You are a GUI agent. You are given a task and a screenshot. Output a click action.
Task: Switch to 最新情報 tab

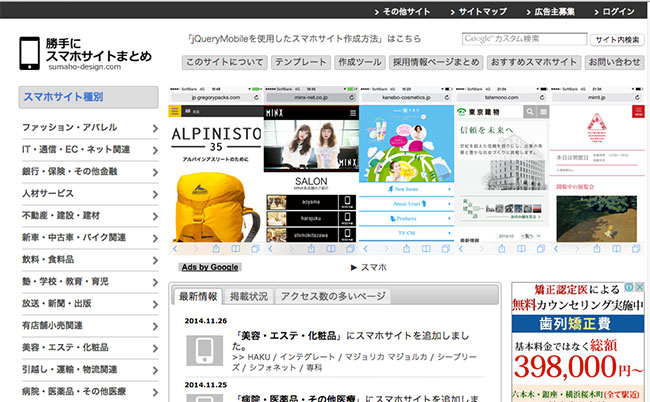198,297
